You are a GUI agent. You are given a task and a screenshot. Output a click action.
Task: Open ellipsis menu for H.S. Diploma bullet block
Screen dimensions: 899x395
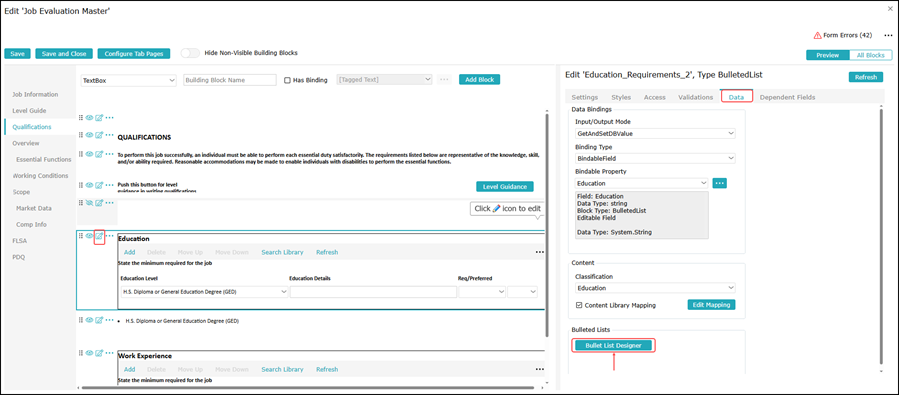[x=110, y=320]
